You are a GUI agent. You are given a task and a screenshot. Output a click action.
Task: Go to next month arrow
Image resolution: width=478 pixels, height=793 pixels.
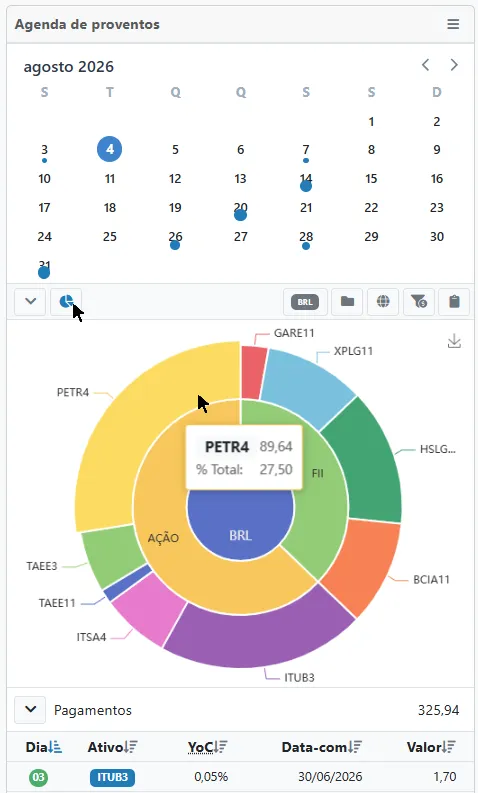(x=454, y=65)
